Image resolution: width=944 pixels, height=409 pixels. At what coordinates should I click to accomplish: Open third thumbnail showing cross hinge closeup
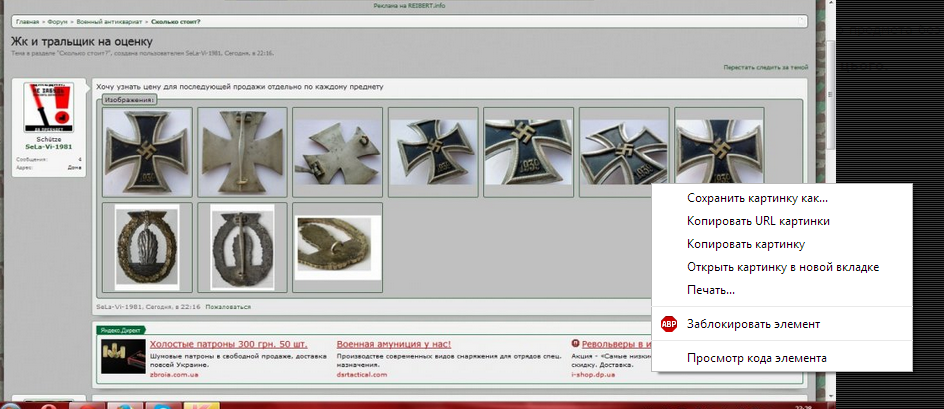(x=338, y=152)
